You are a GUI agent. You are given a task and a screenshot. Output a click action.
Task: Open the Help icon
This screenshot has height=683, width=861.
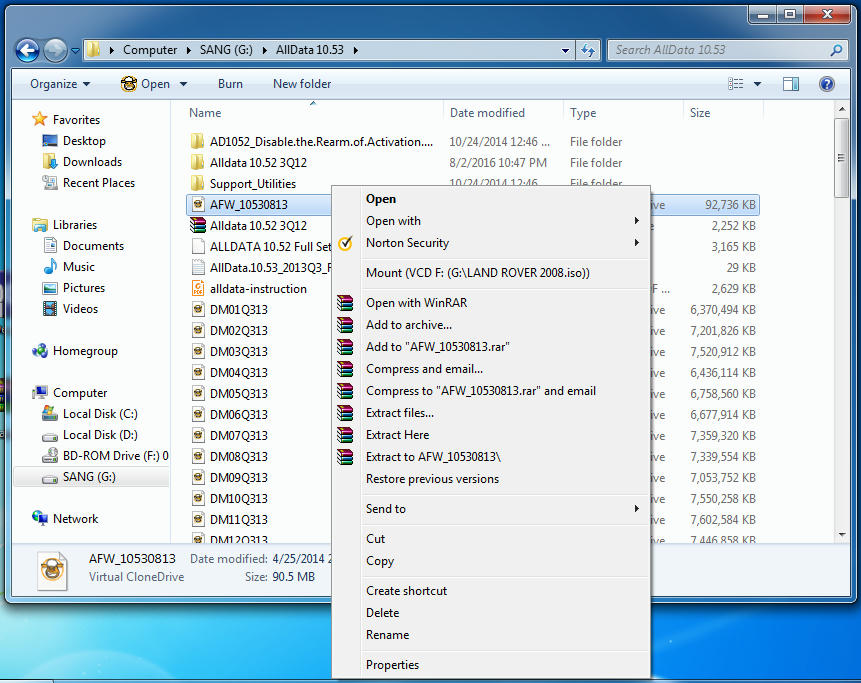(826, 84)
